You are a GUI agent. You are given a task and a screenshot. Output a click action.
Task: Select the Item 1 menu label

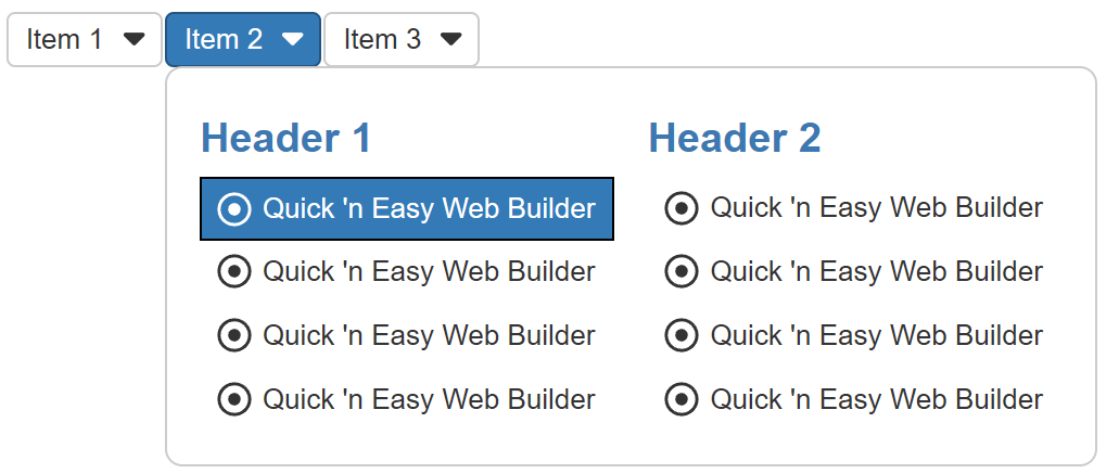[64, 39]
